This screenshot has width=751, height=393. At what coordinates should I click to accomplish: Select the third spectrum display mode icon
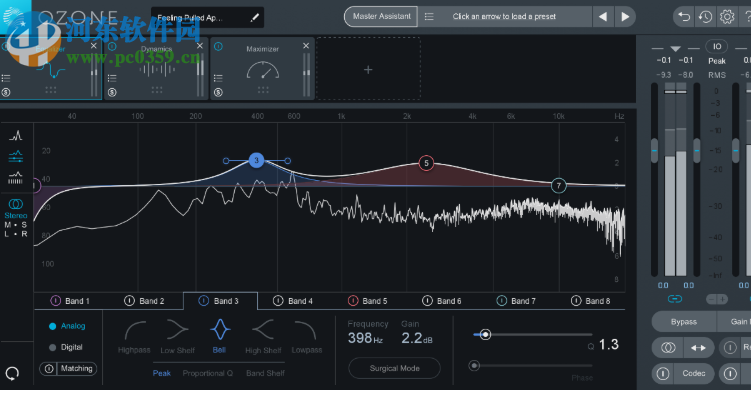pyautogui.click(x=16, y=178)
